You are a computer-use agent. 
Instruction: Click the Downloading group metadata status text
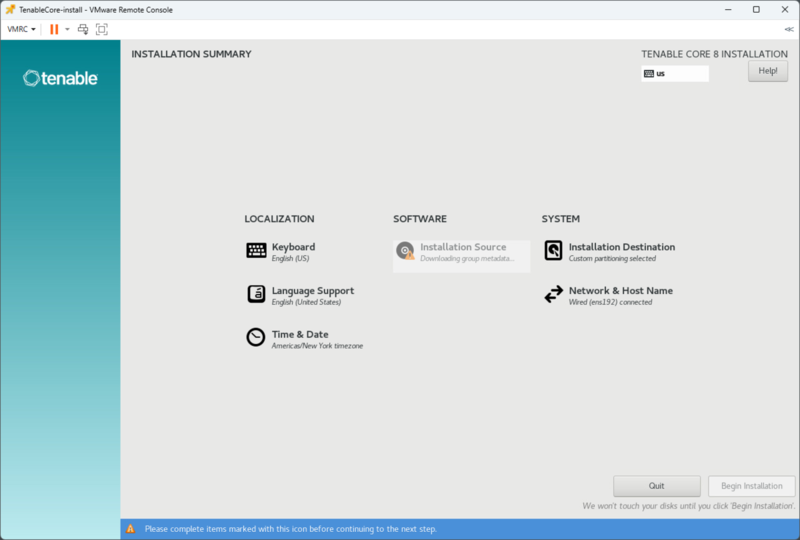tap(467, 259)
